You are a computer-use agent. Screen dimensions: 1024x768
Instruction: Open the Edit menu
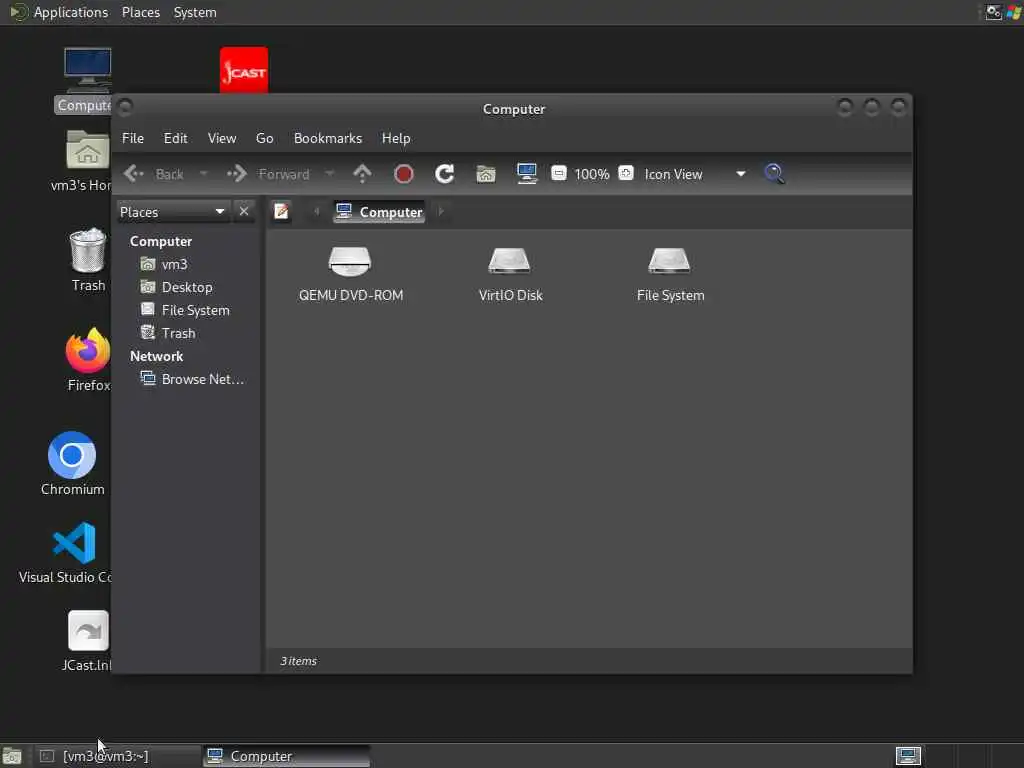point(175,138)
